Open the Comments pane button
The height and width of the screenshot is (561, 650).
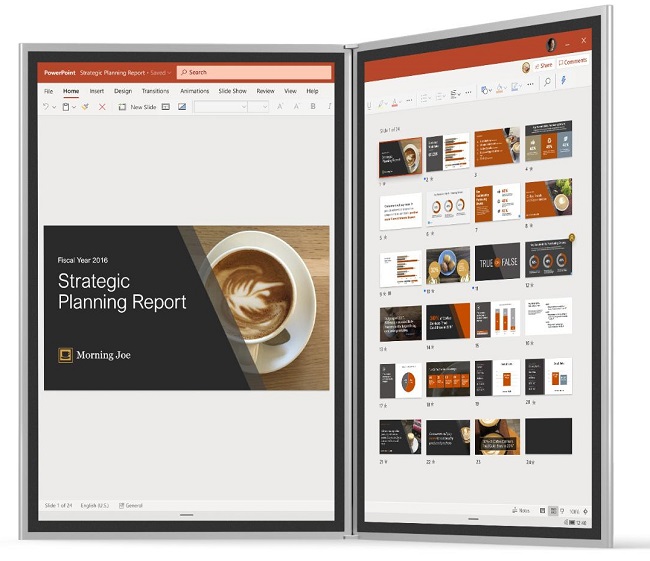(572, 61)
